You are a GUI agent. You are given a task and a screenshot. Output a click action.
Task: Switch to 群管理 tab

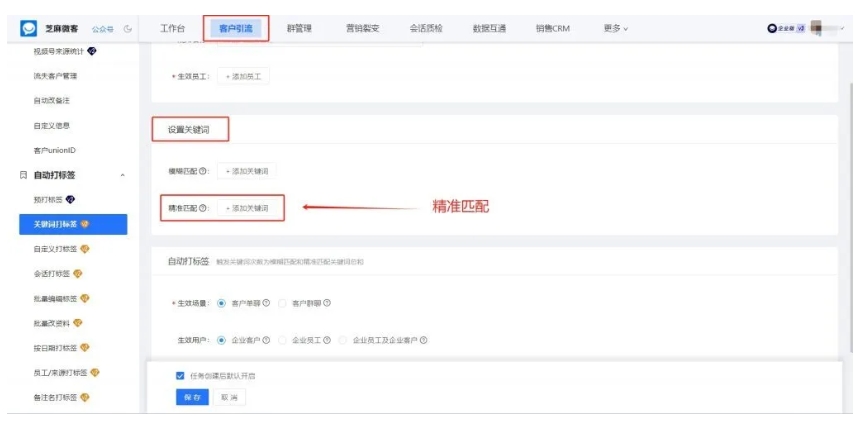pyautogui.click(x=299, y=28)
